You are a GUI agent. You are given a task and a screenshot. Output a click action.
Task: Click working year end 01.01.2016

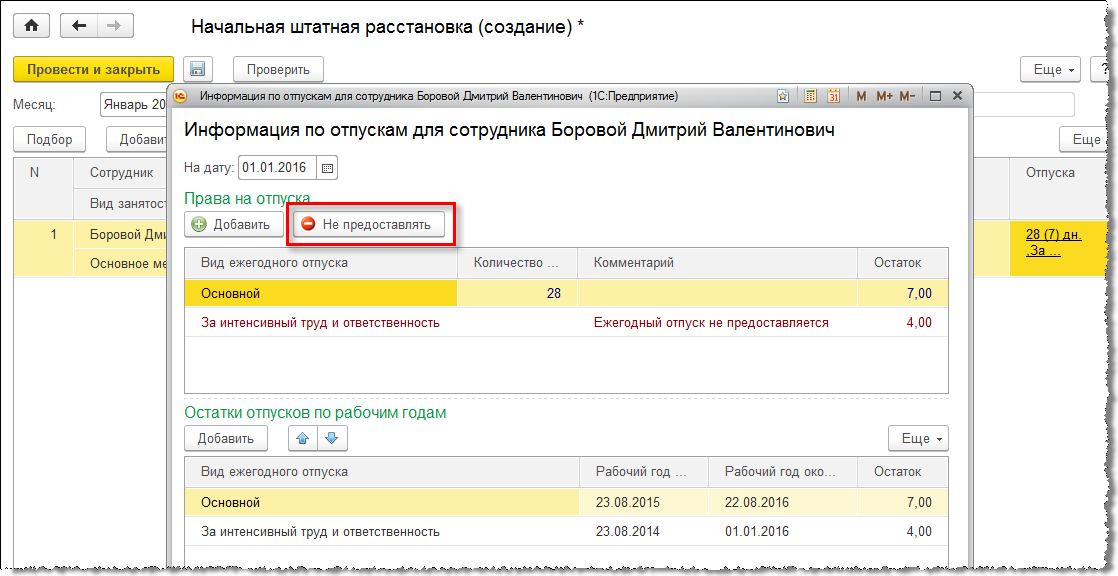click(757, 531)
